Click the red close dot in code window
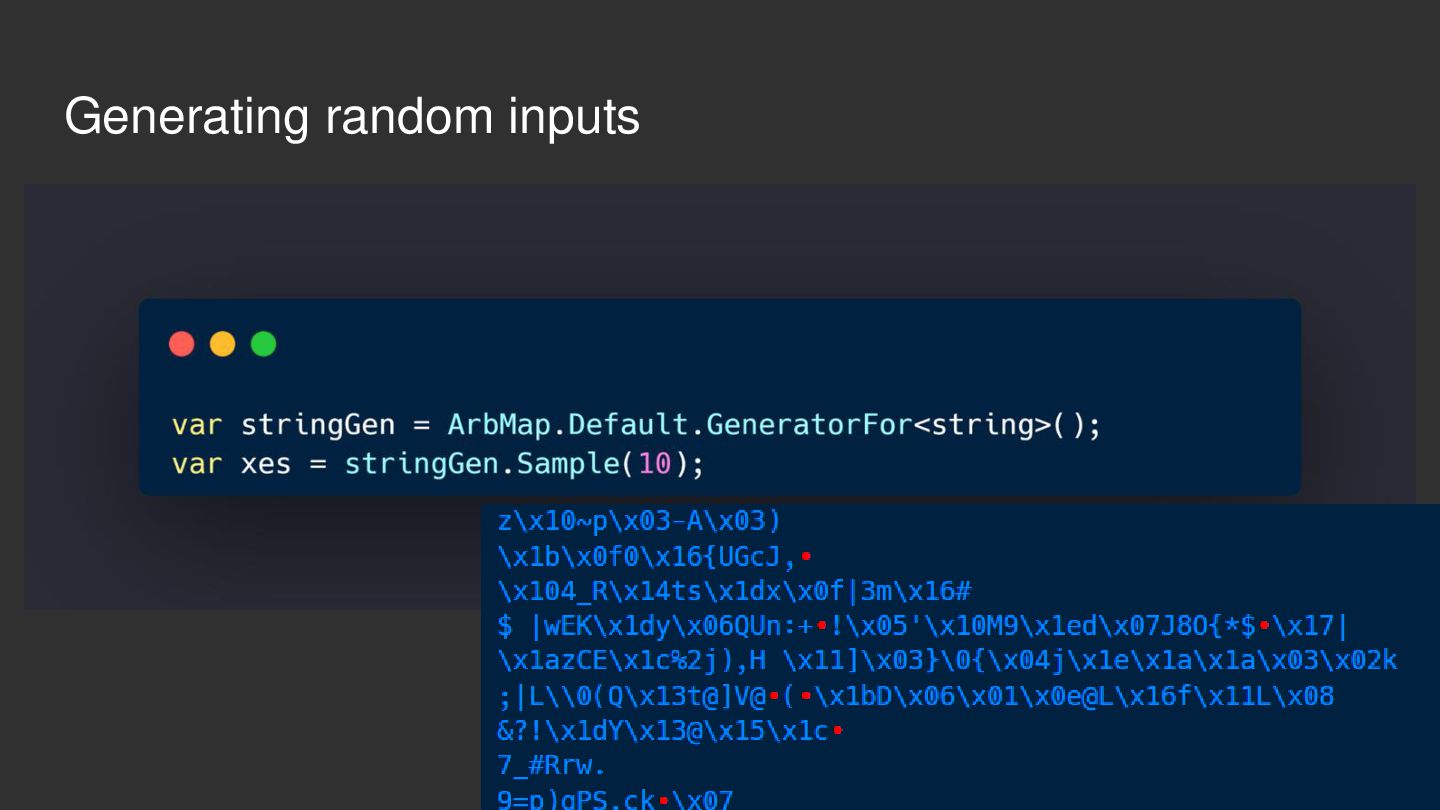The width and height of the screenshot is (1440, 810). click(x=182, y=344)
